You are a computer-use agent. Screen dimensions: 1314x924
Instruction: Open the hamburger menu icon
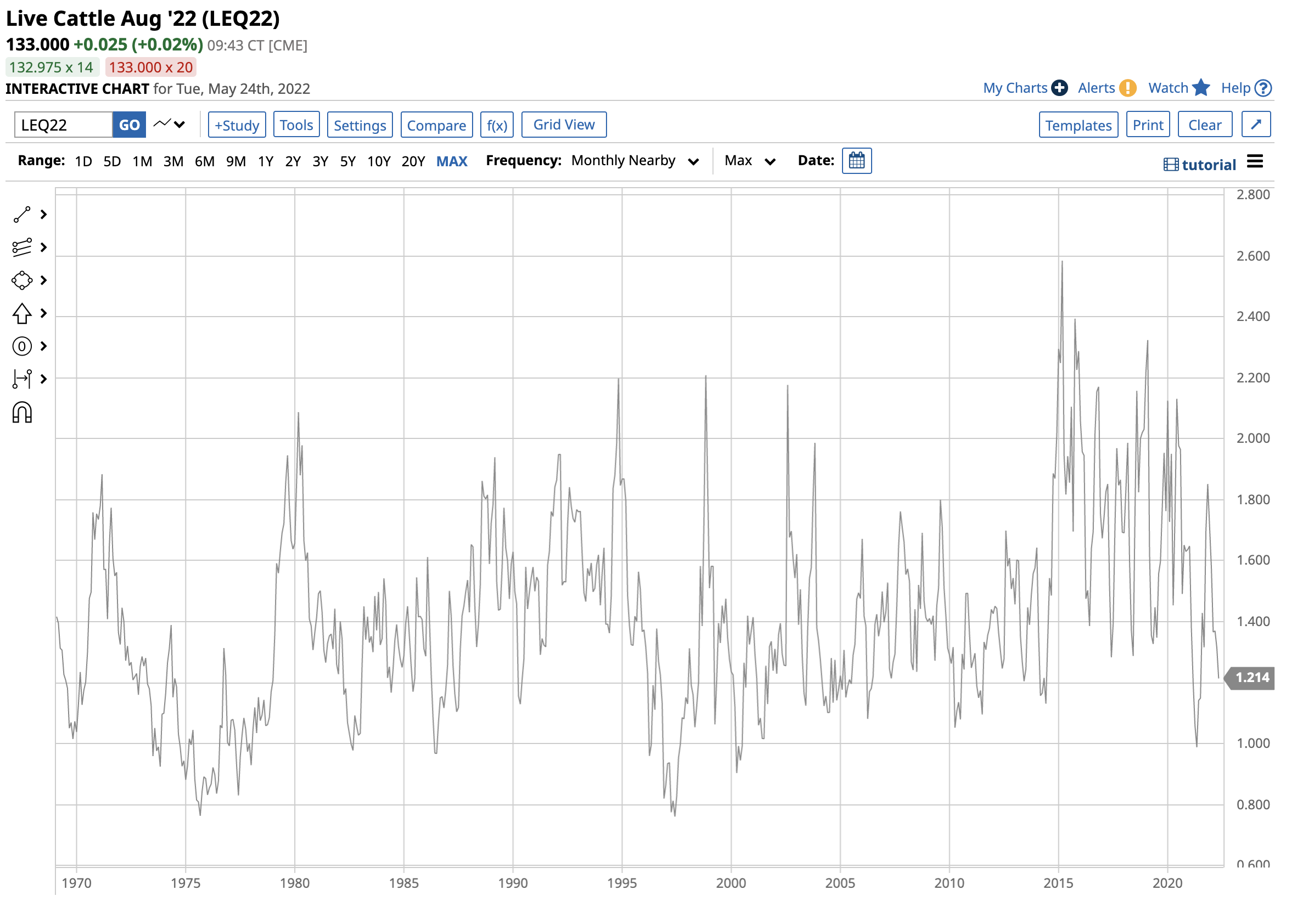(1255, 161)
